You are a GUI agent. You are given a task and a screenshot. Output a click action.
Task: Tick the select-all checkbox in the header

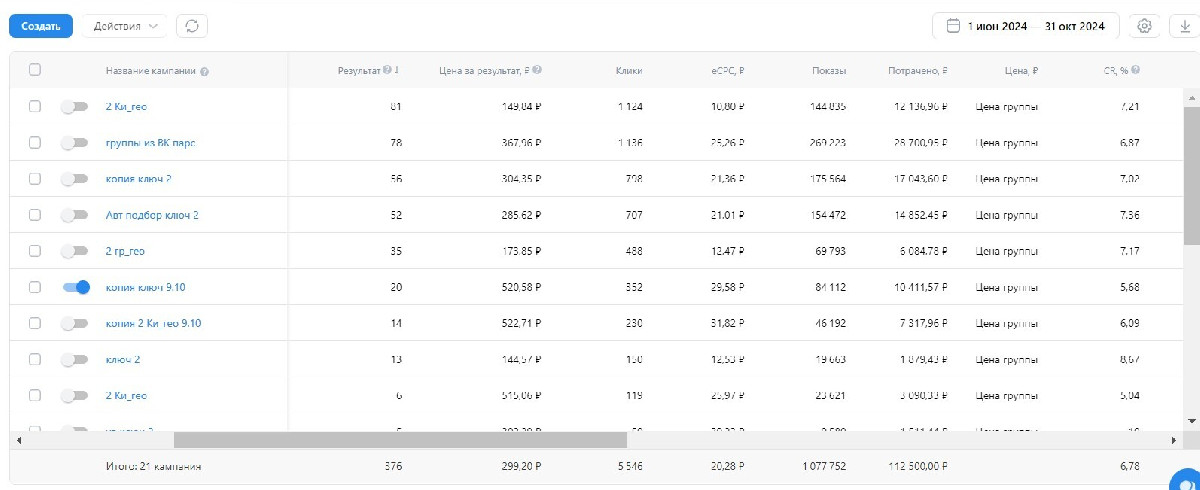coord(35,70)
